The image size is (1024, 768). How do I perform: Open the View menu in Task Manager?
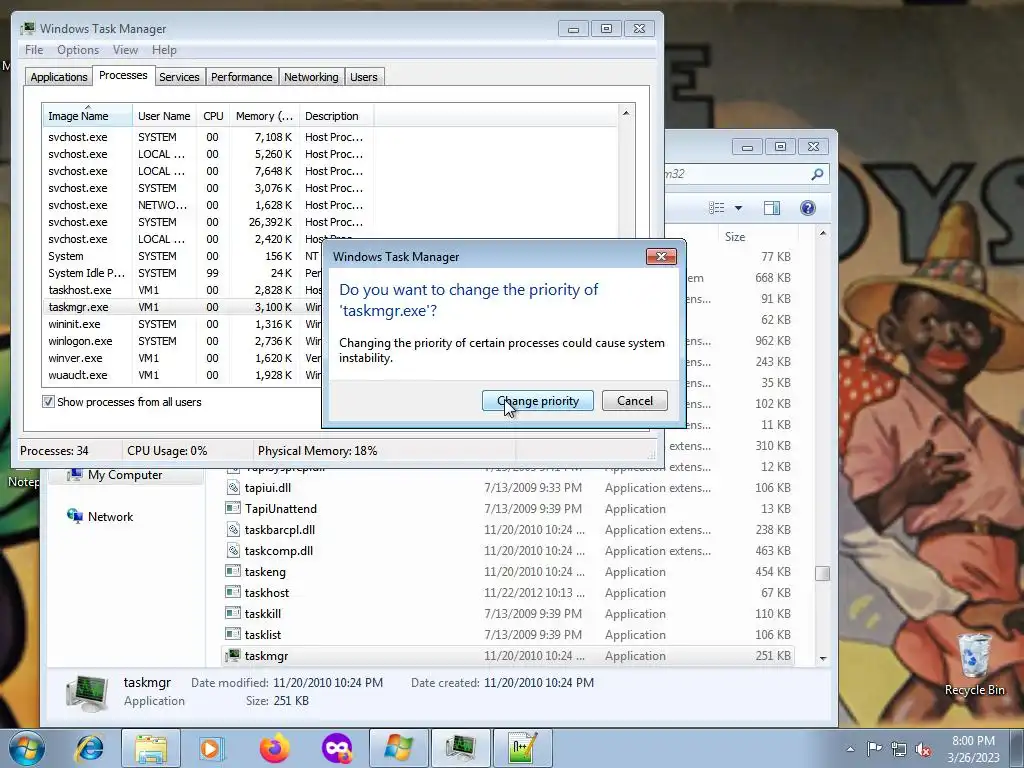pyautogui.click(x=125, y=50)
